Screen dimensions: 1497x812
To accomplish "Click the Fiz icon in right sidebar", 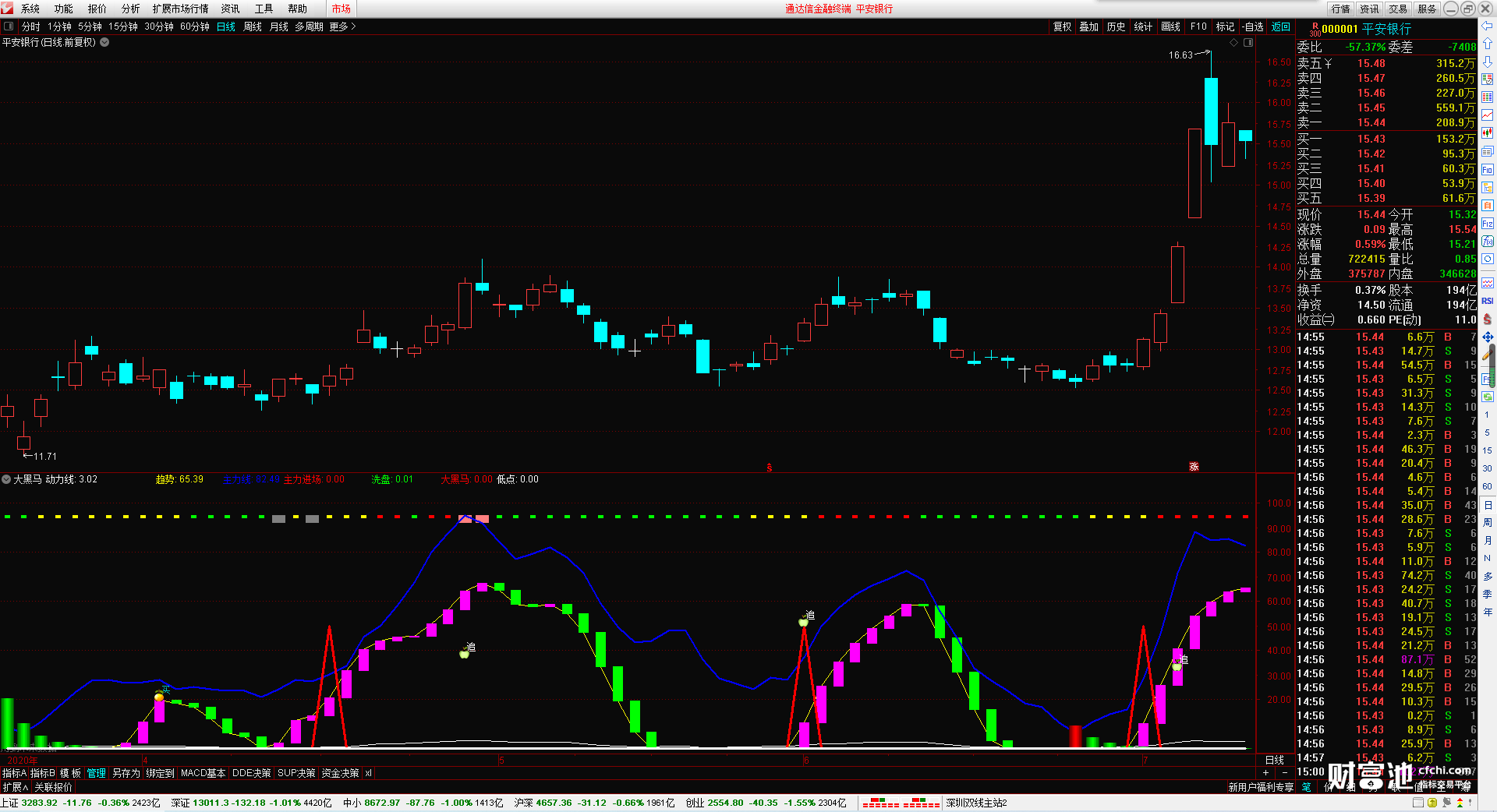I will pos(1487,224).
